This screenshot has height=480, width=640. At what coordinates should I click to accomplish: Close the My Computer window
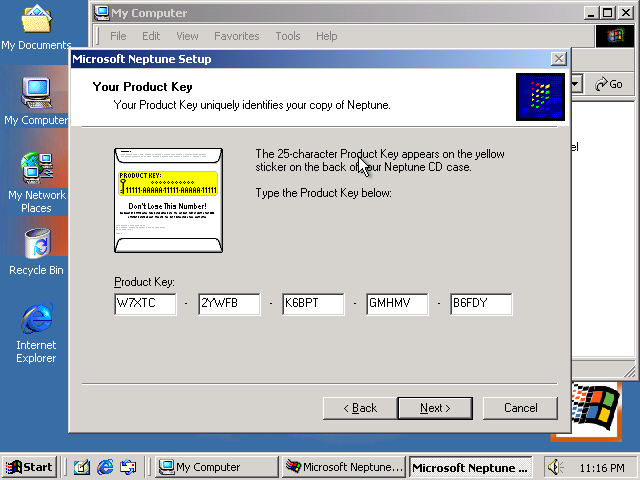626,13
